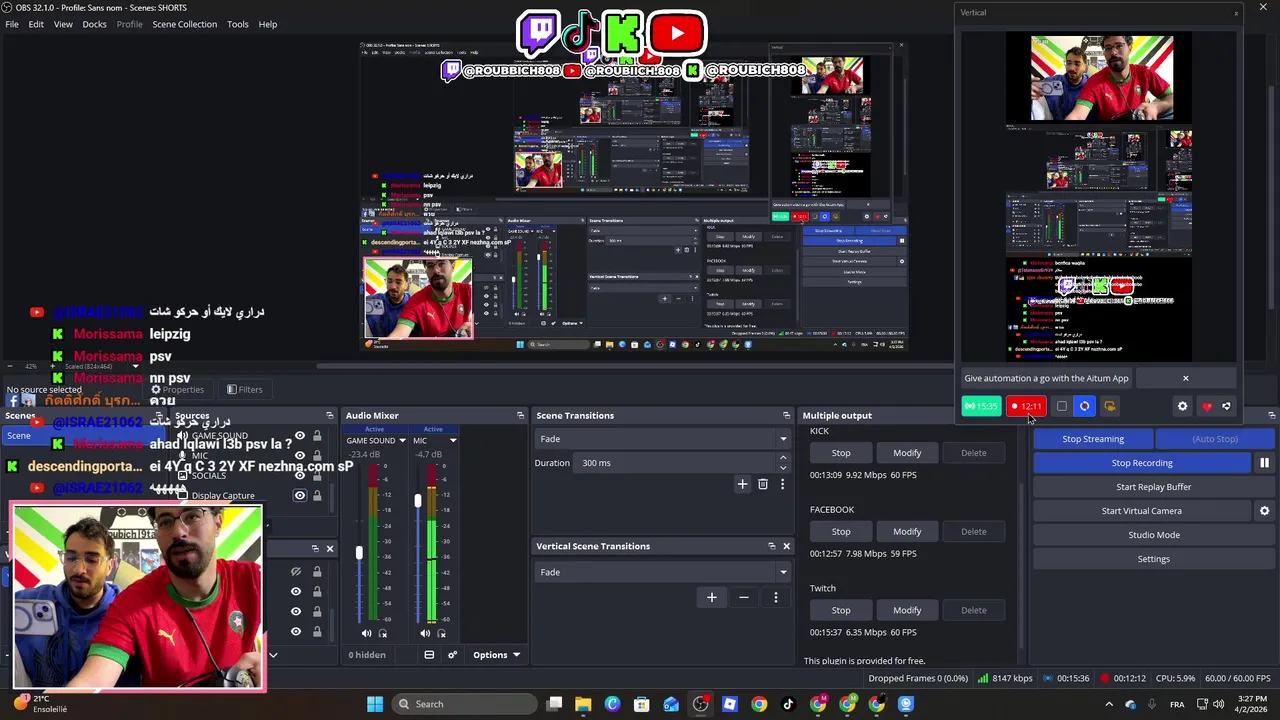Toggle visibility of MIC source

299,456
